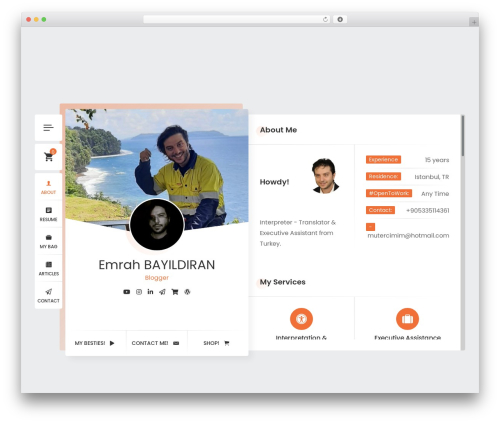Image resolution: width=500 pixels, height=423 pixels.
Task: Click the YouTube social icon
Action: point(127,292)
